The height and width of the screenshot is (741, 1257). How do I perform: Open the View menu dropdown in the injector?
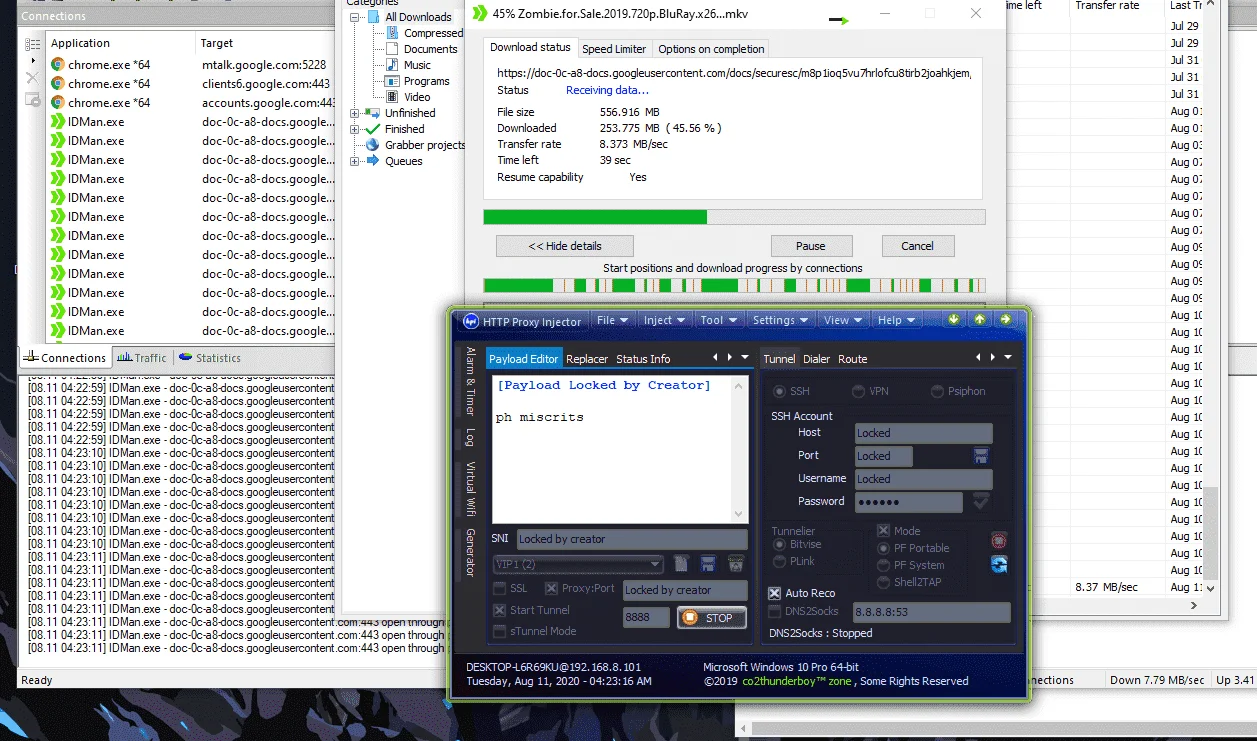coord(843,320)
